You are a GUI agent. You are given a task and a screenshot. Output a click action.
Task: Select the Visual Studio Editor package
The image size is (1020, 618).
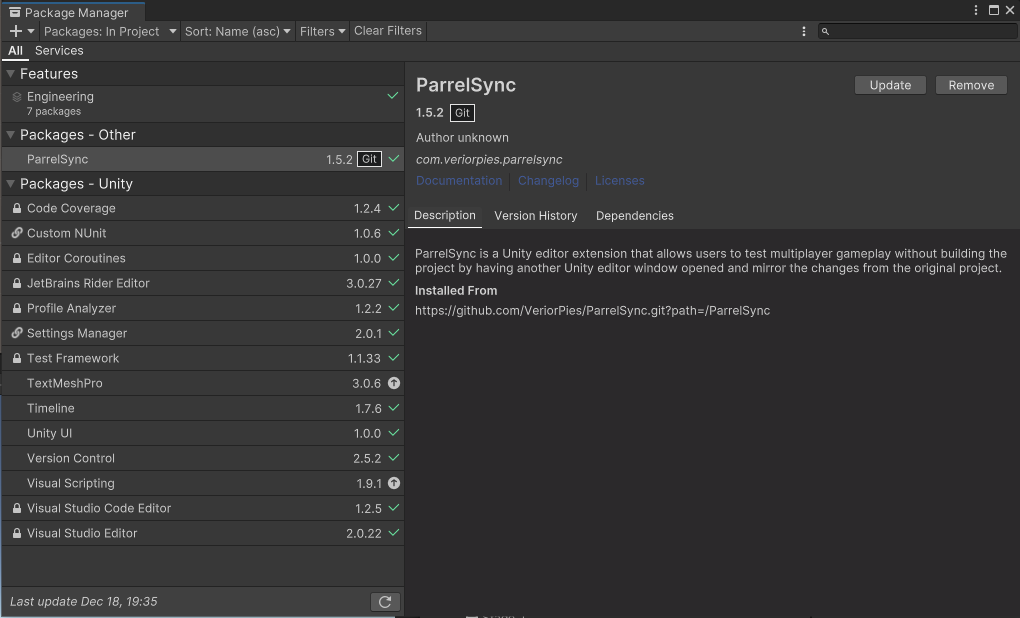pos(203,533)
